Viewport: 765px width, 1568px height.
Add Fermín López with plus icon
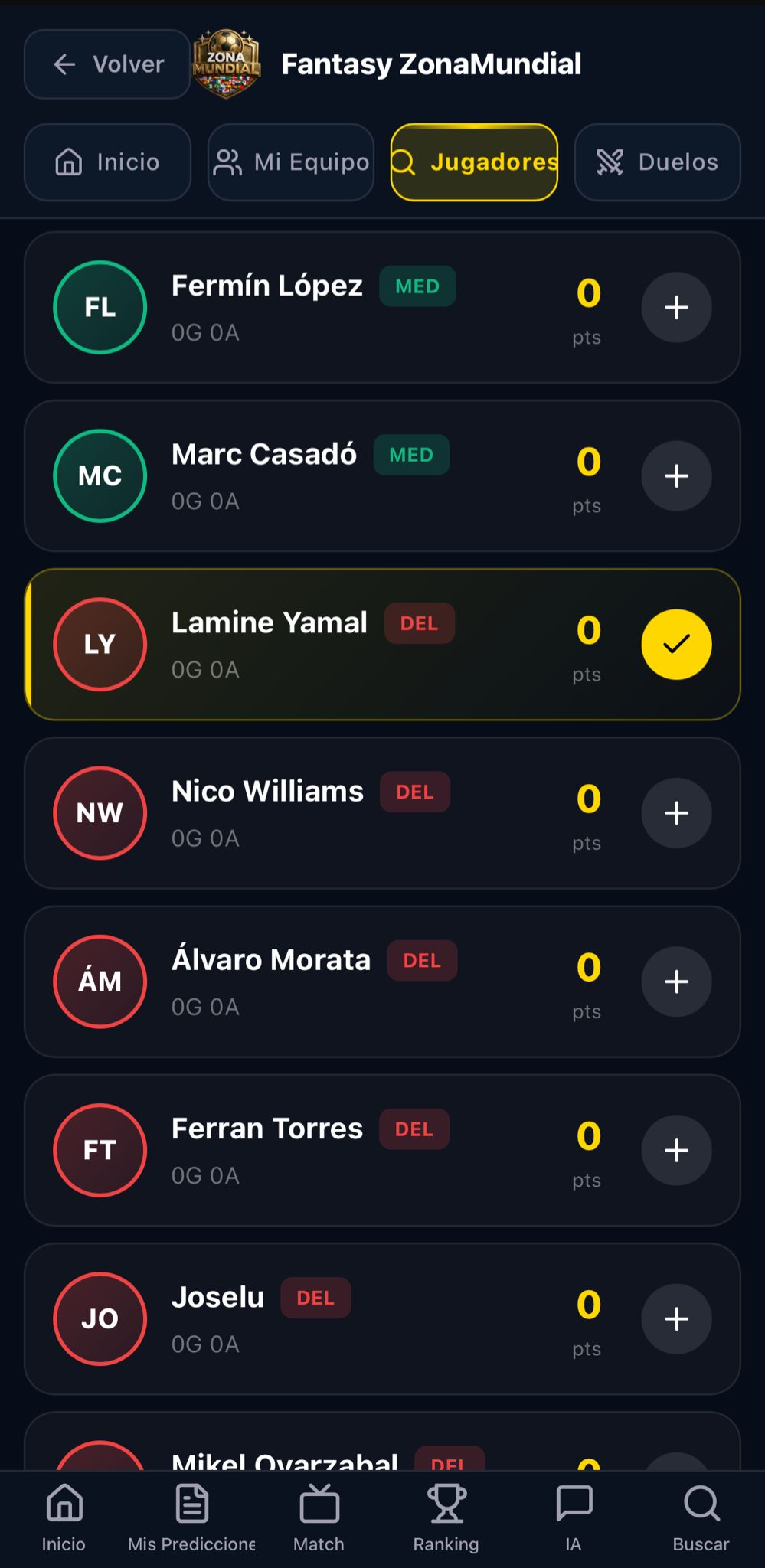[x=676, y=308]
